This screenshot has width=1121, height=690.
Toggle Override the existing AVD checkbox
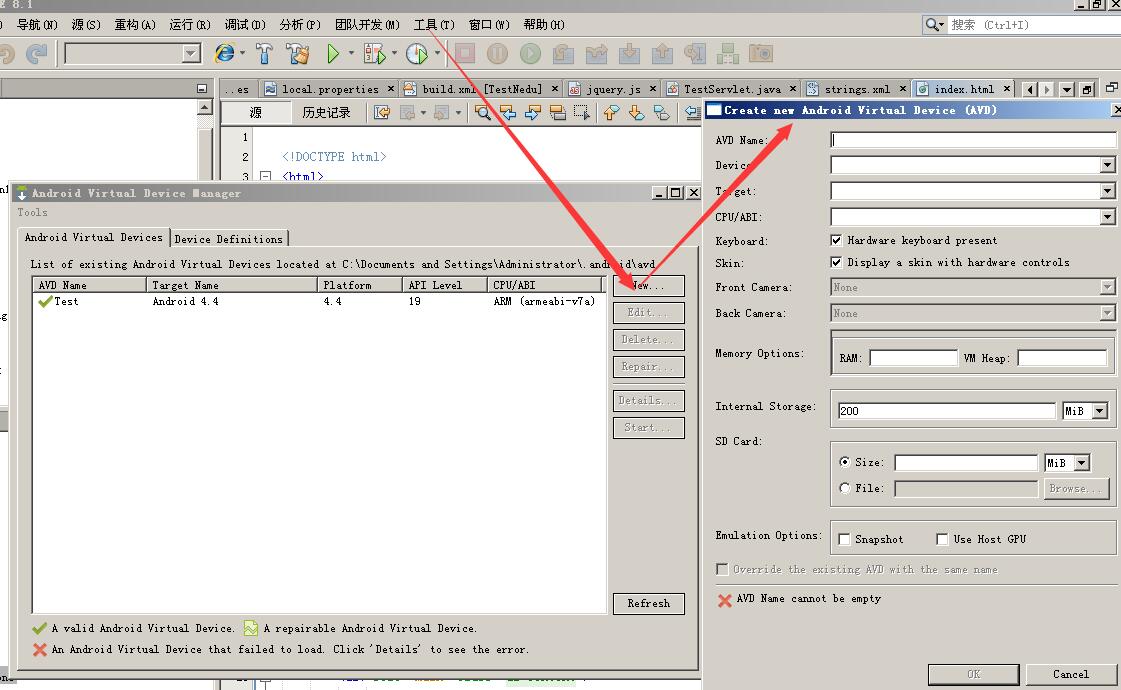pyautogui.click(x=722, y=569)
